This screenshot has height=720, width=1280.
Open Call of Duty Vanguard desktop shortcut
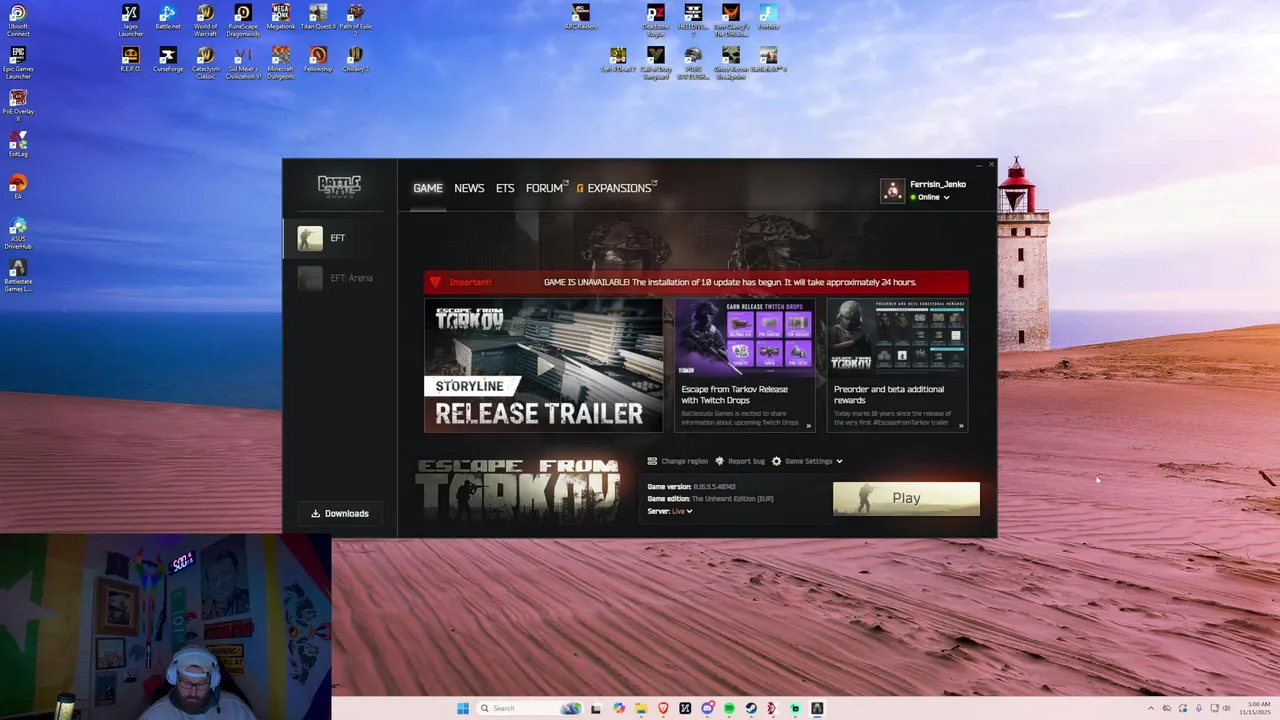pos(655,63)
